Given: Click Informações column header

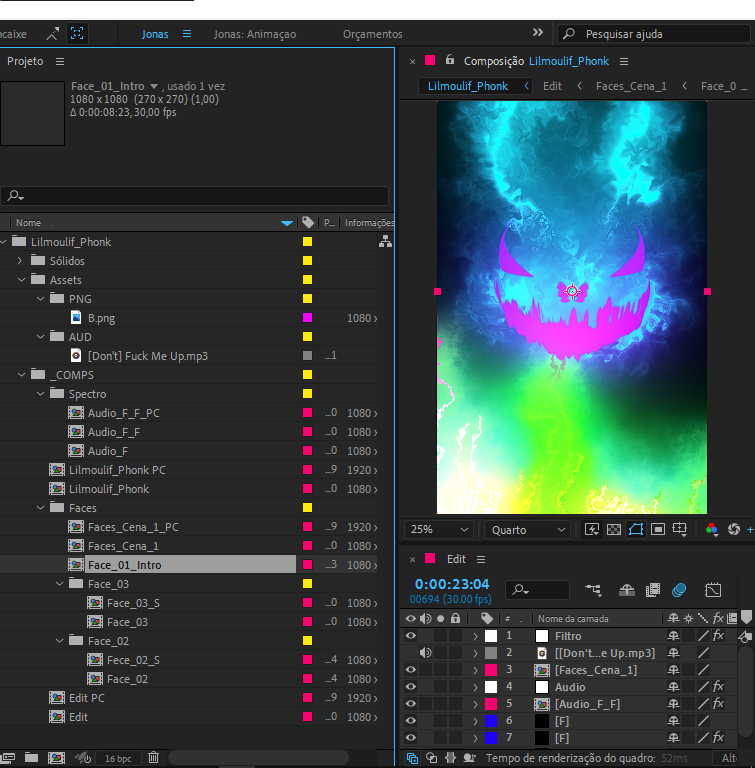Looking at the screenshot, I should [369, 222].
